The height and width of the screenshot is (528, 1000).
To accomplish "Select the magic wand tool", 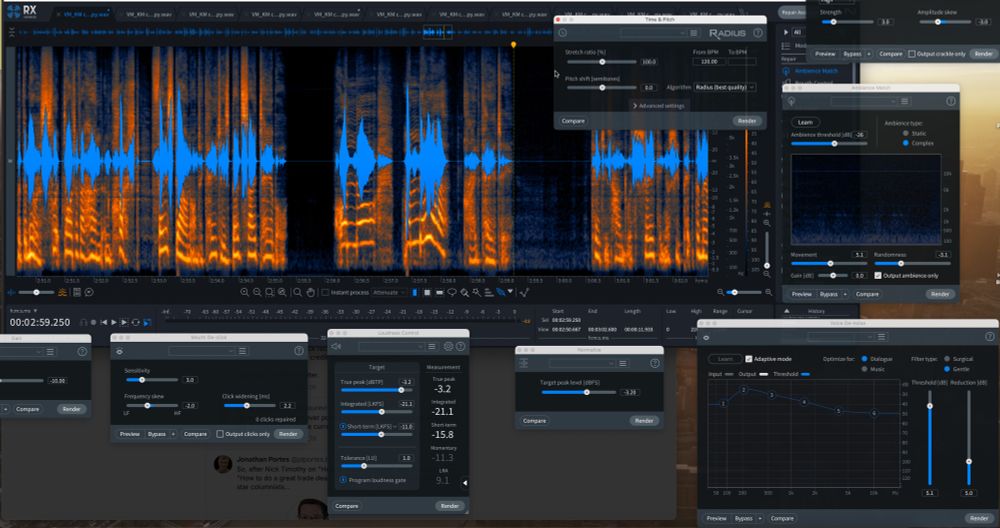I will pos(476,292).
